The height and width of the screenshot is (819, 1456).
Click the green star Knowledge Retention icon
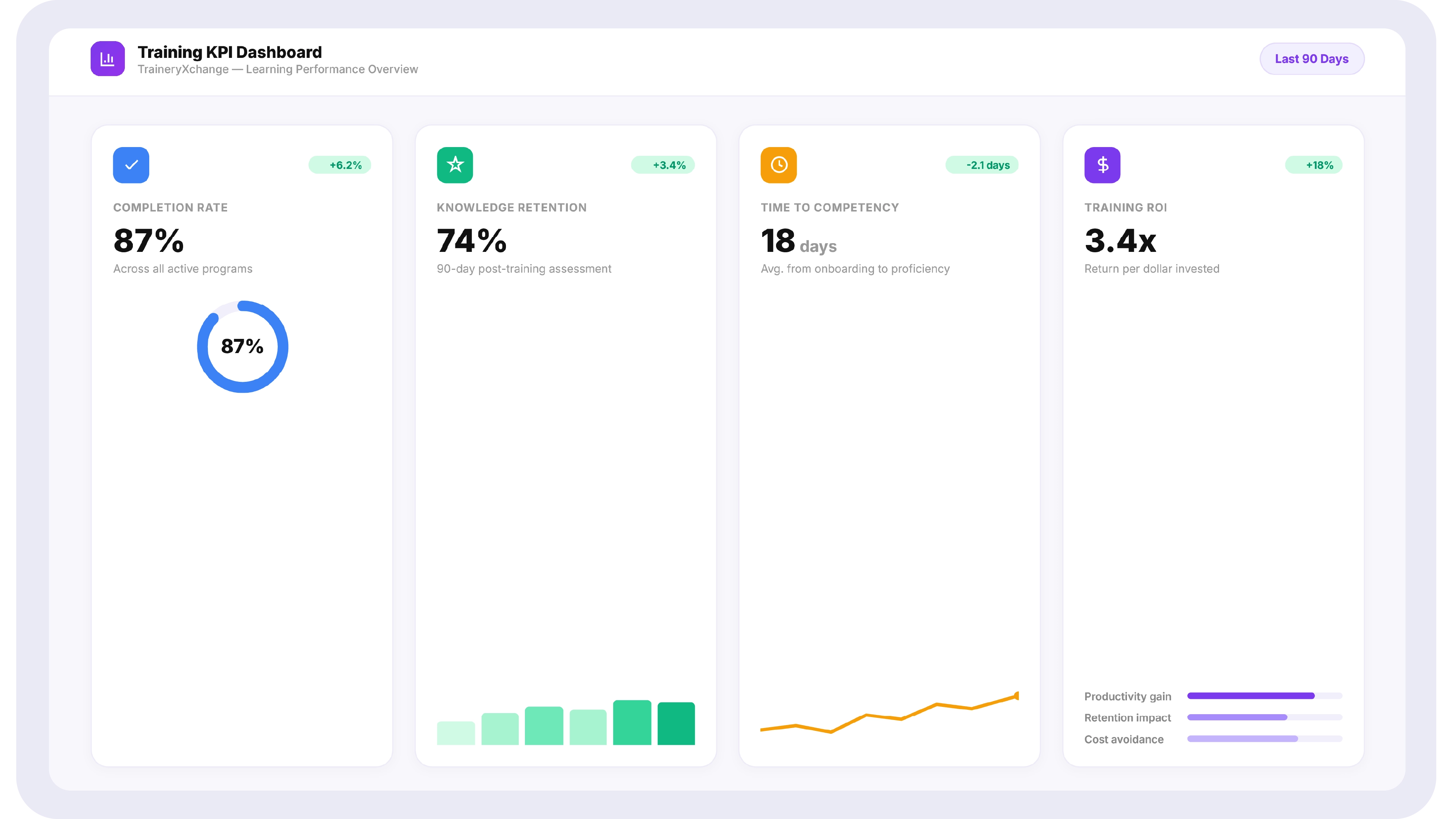tap(455, 165)
